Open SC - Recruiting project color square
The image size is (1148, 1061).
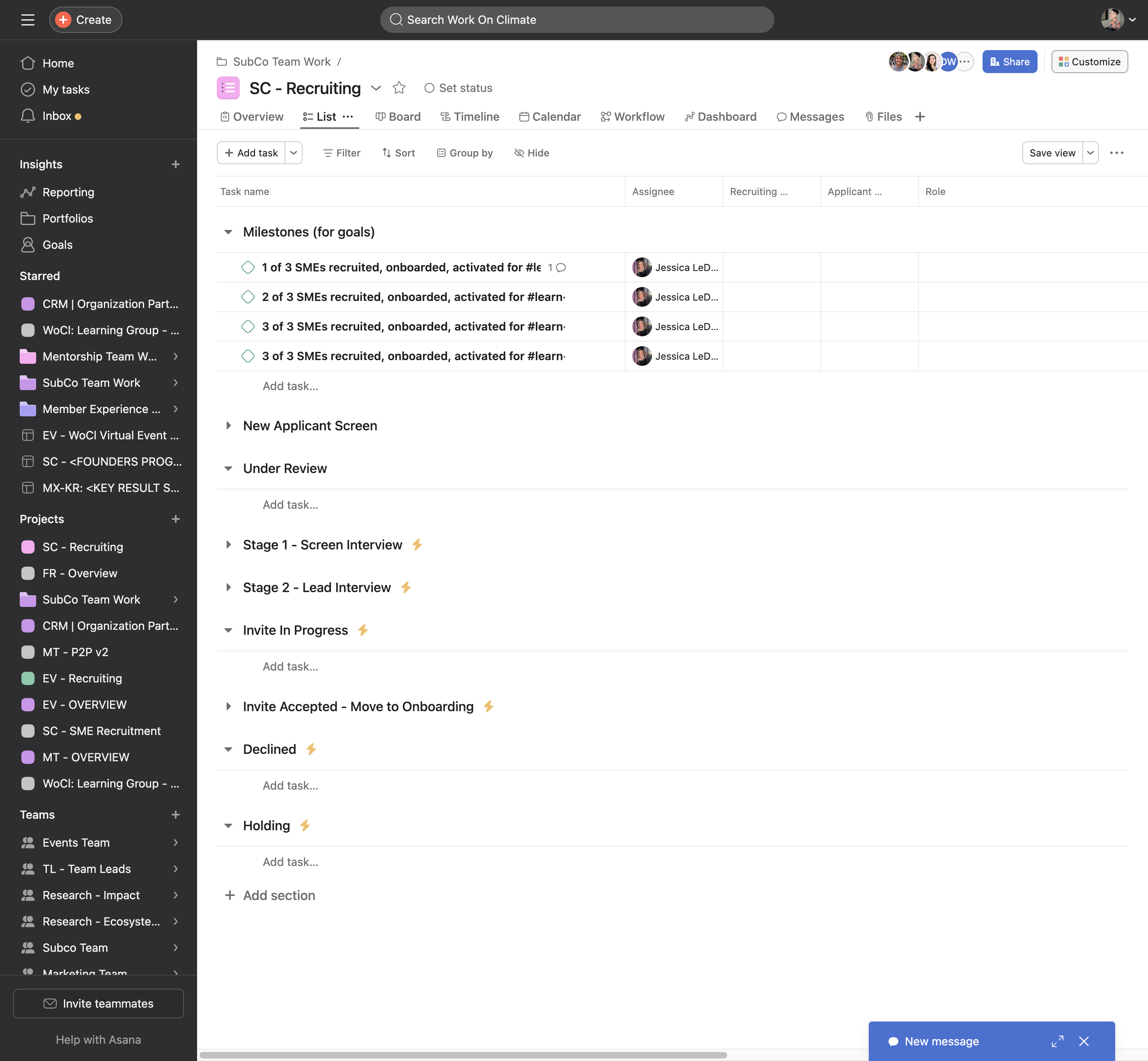click(28, 547)
